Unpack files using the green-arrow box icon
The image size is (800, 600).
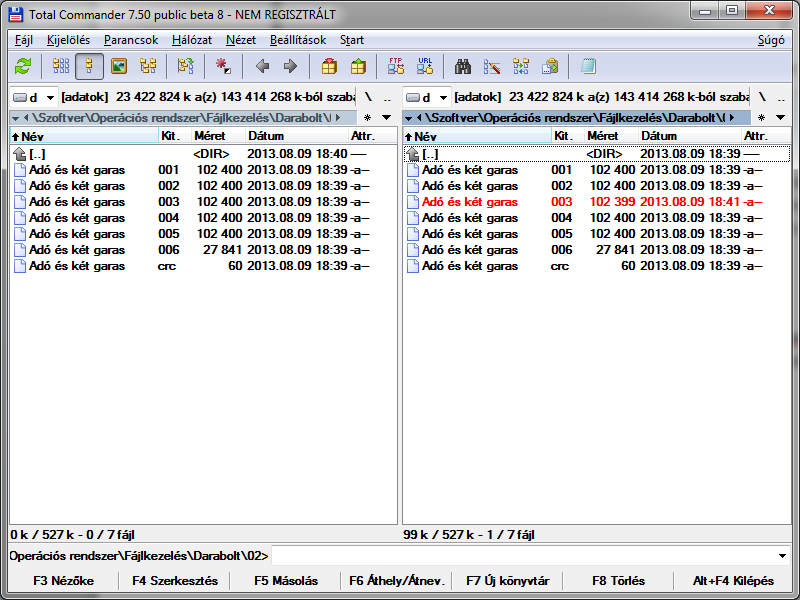coord(358,66)
